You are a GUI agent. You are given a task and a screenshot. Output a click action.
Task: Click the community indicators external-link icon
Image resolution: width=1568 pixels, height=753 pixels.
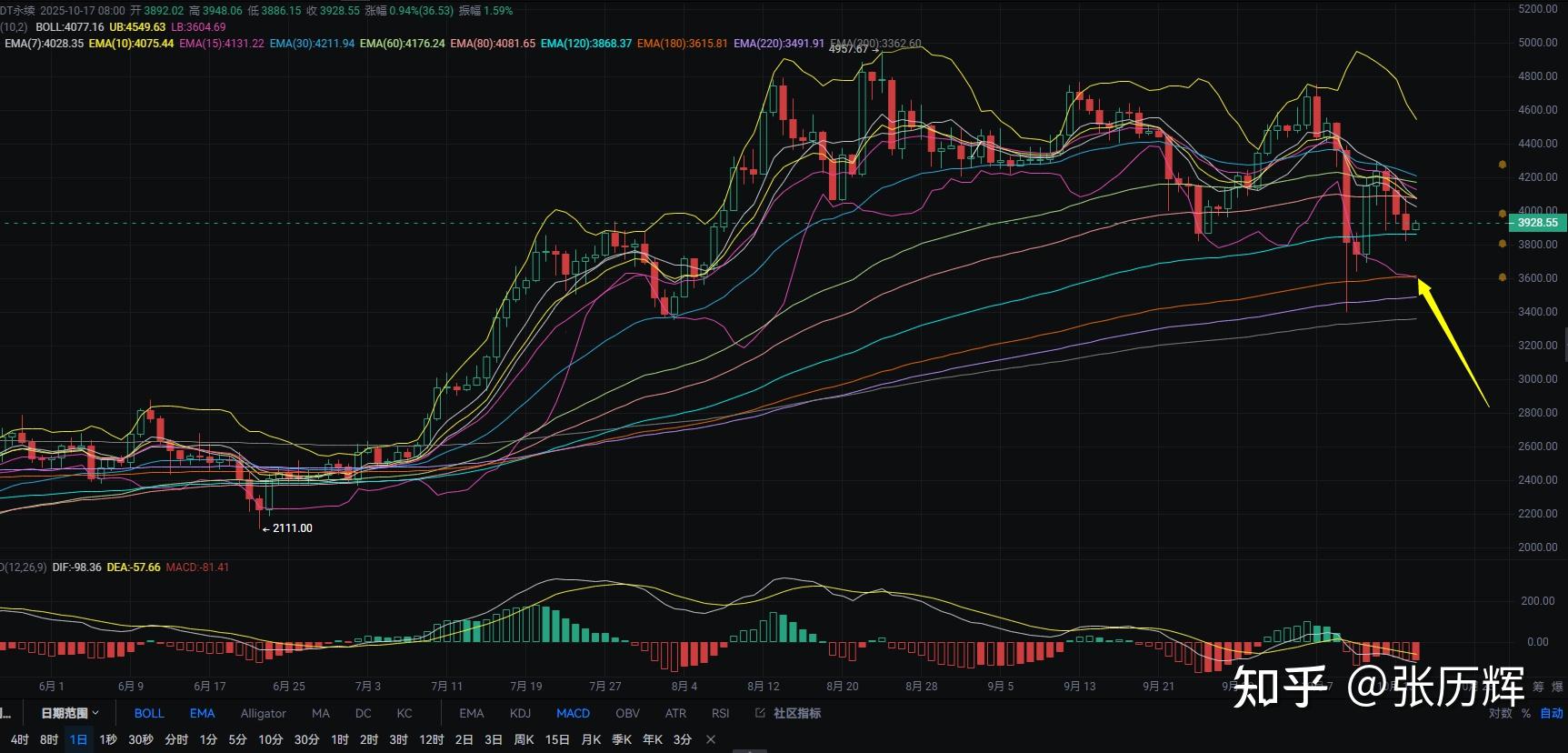[x=760, y=713]
